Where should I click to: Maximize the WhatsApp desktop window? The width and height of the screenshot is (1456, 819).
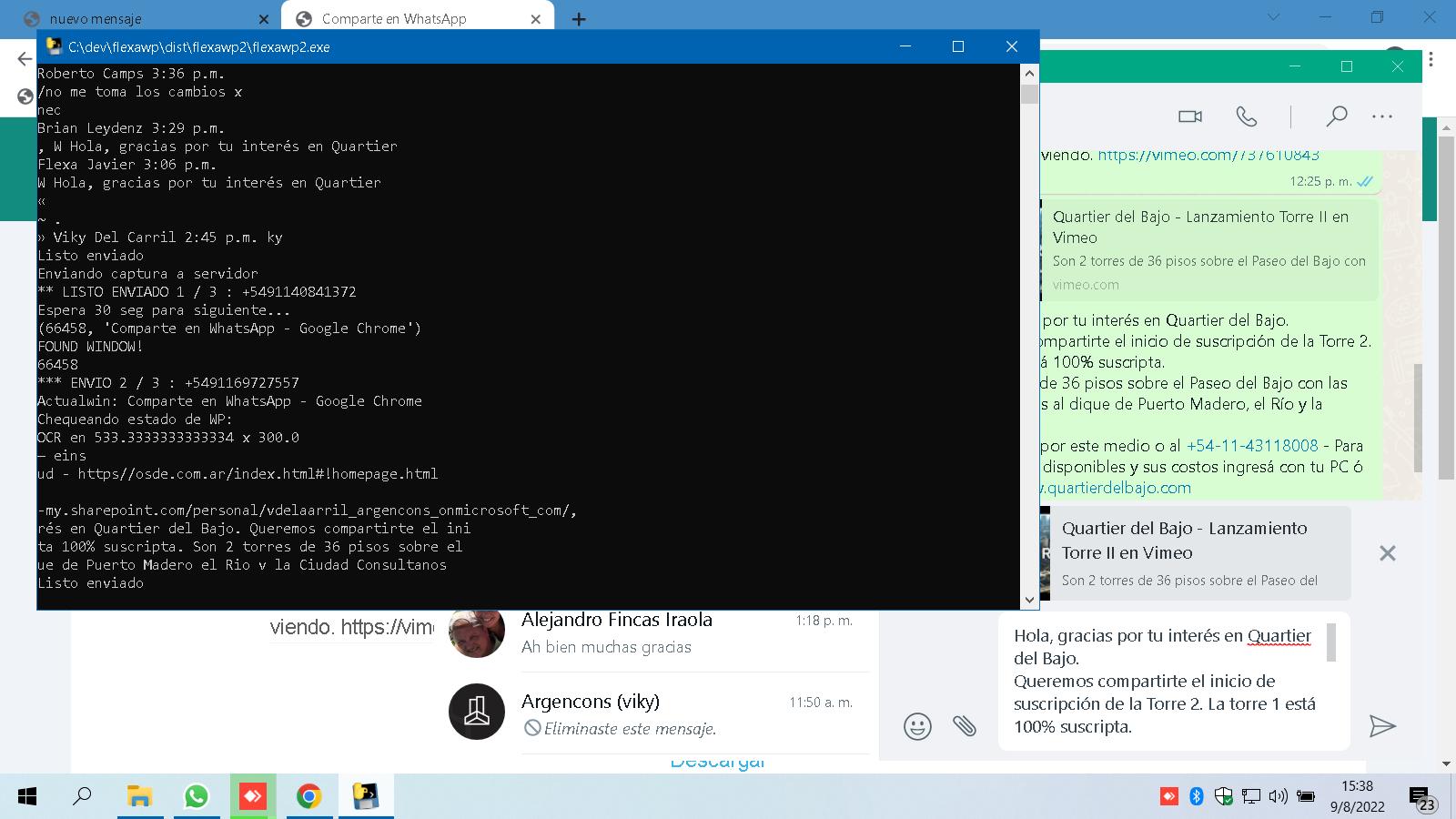(x=1347, y=66)
